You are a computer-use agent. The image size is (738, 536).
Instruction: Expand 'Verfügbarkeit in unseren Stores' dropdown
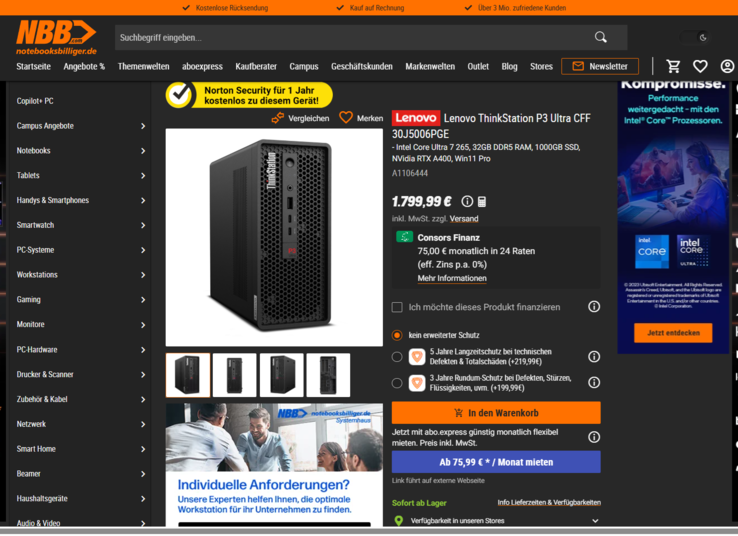click(595, 520)
